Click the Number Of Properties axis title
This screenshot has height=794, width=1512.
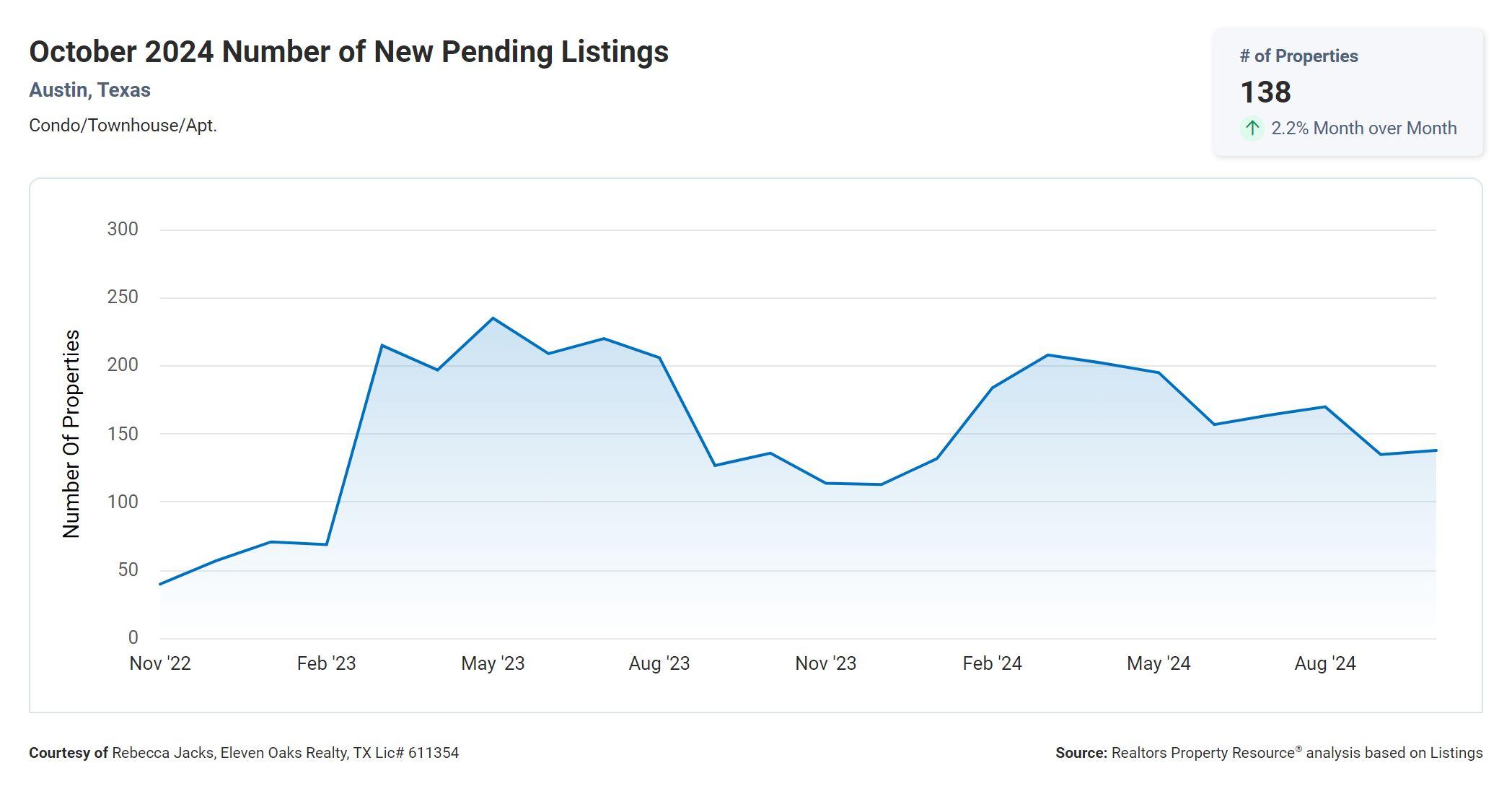71,434
